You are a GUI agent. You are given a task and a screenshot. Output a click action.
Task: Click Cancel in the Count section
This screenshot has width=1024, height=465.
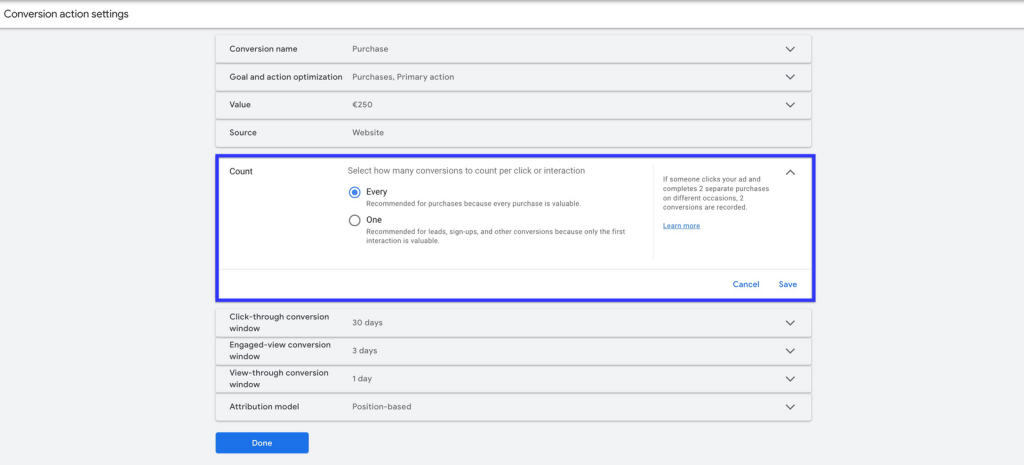(x=746, y=284)
